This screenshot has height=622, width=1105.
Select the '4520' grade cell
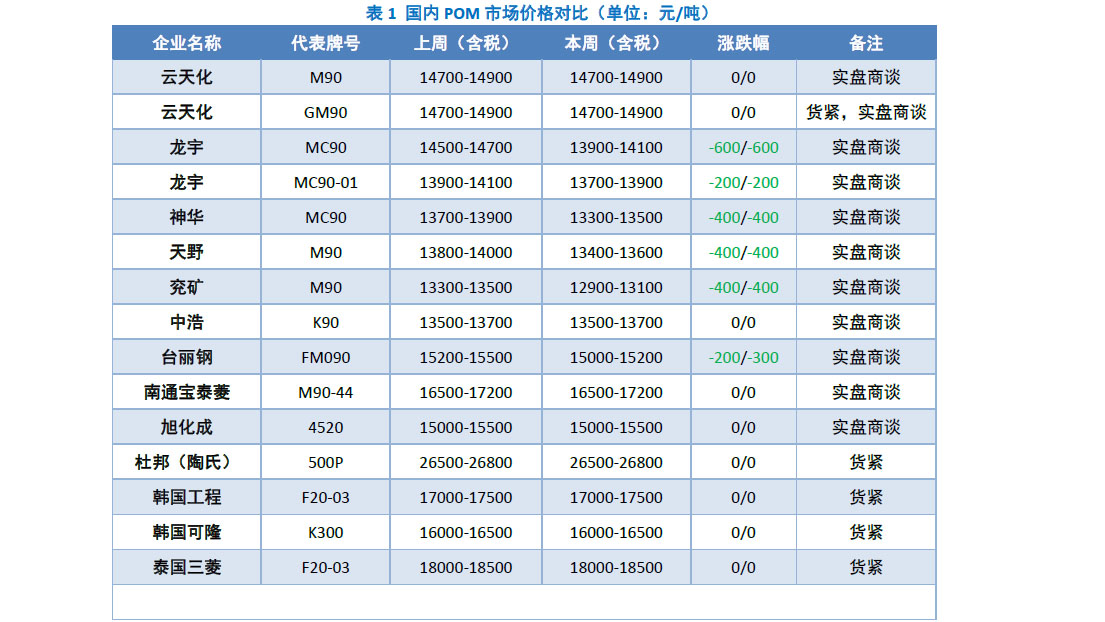326,428
